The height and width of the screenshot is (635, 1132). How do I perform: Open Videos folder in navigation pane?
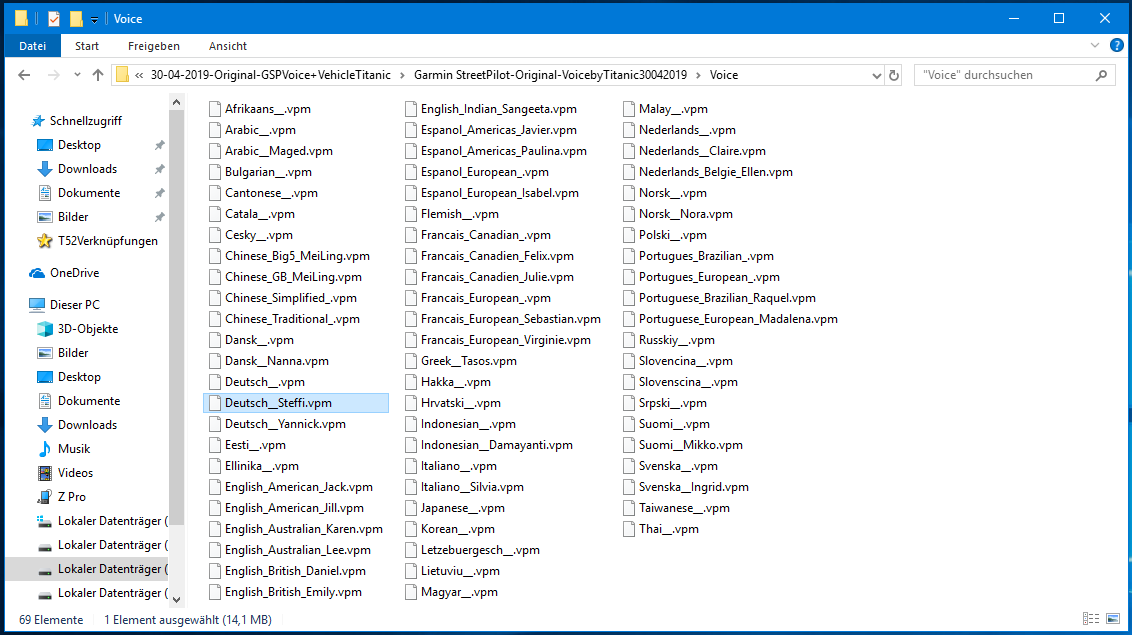75,473
